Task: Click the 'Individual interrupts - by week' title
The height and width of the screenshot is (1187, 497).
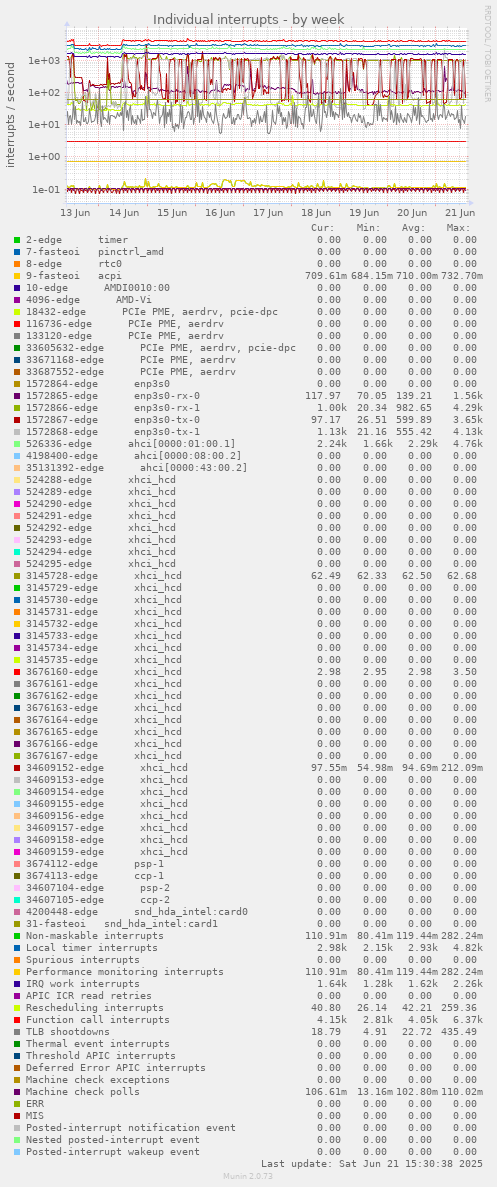Action: point(249,19)
